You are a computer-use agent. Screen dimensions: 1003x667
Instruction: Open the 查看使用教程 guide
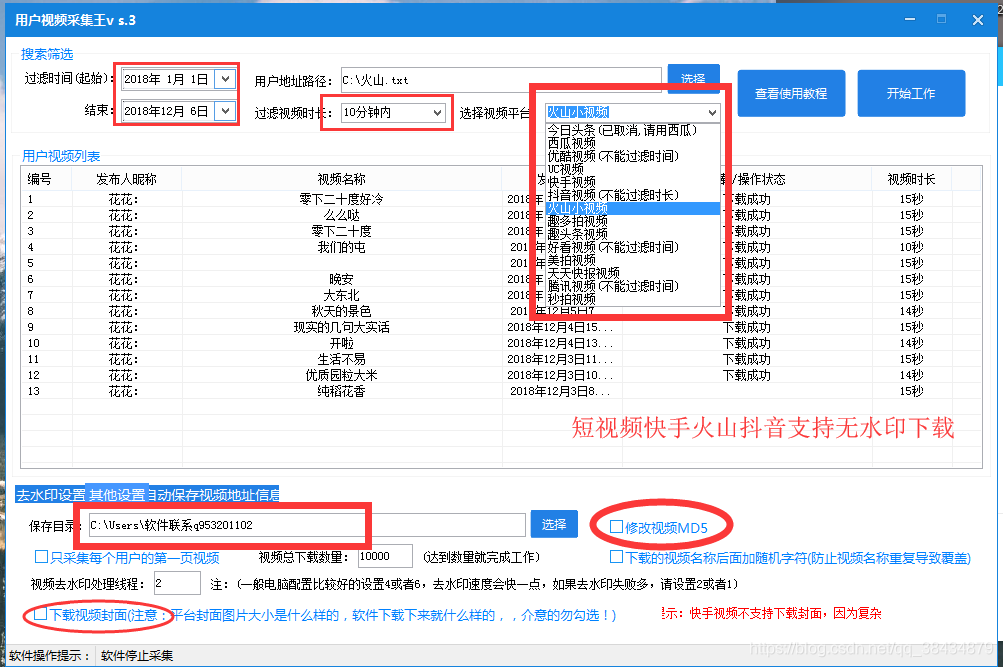pyautogui.click(x=790, y=92)
